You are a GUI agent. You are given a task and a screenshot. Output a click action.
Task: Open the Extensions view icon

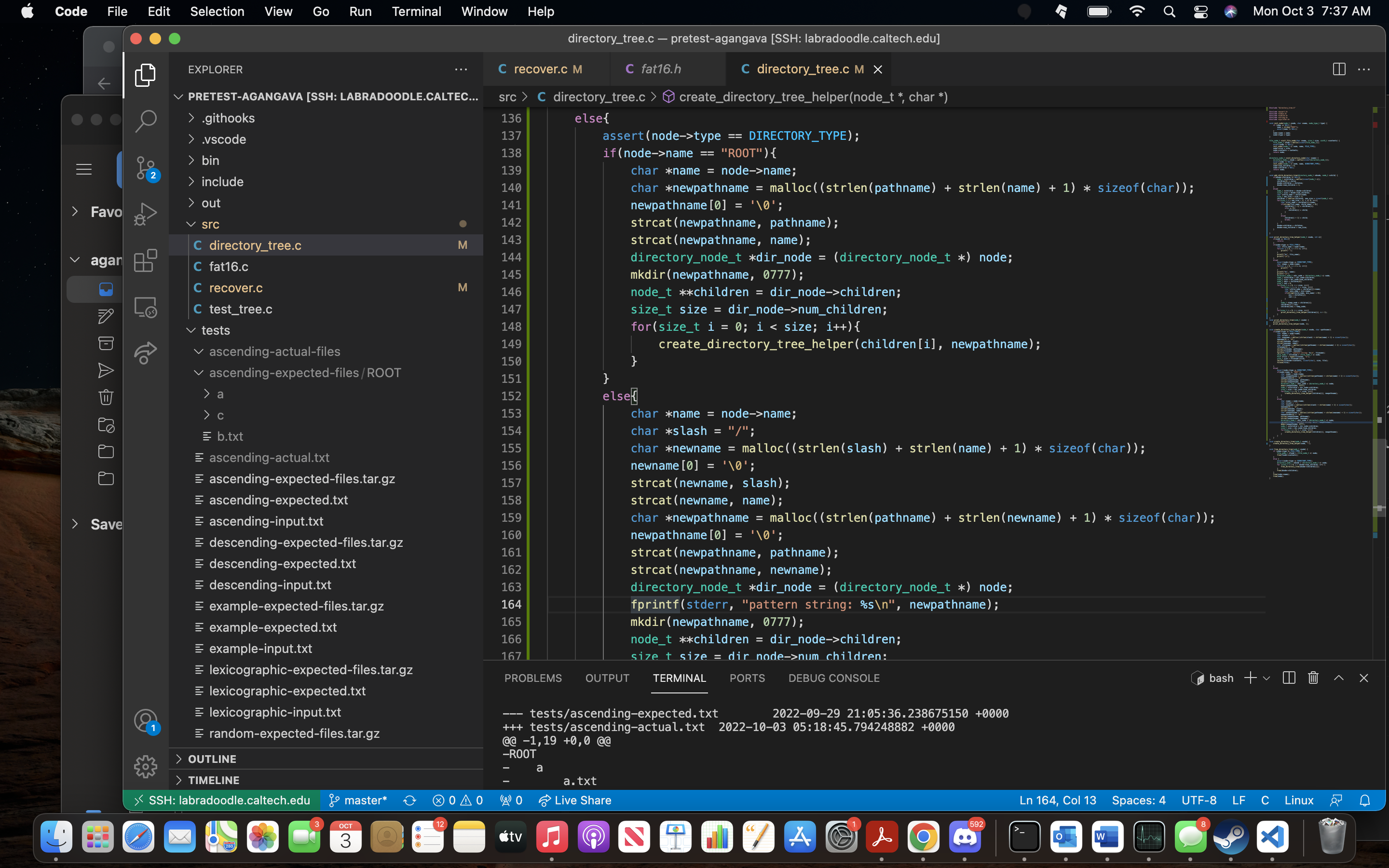(145, 260)
